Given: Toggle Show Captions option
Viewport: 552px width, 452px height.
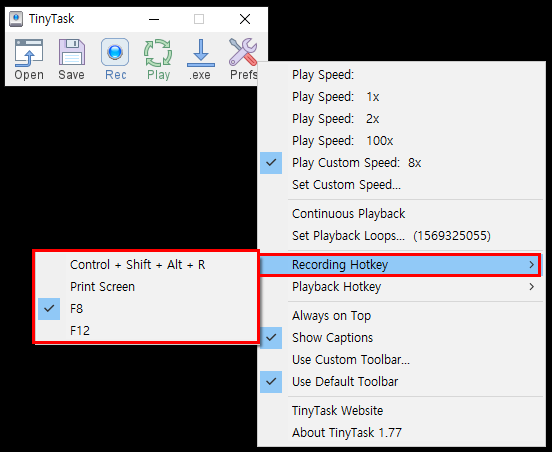Looking at the screenshot, I should point(401,338).
